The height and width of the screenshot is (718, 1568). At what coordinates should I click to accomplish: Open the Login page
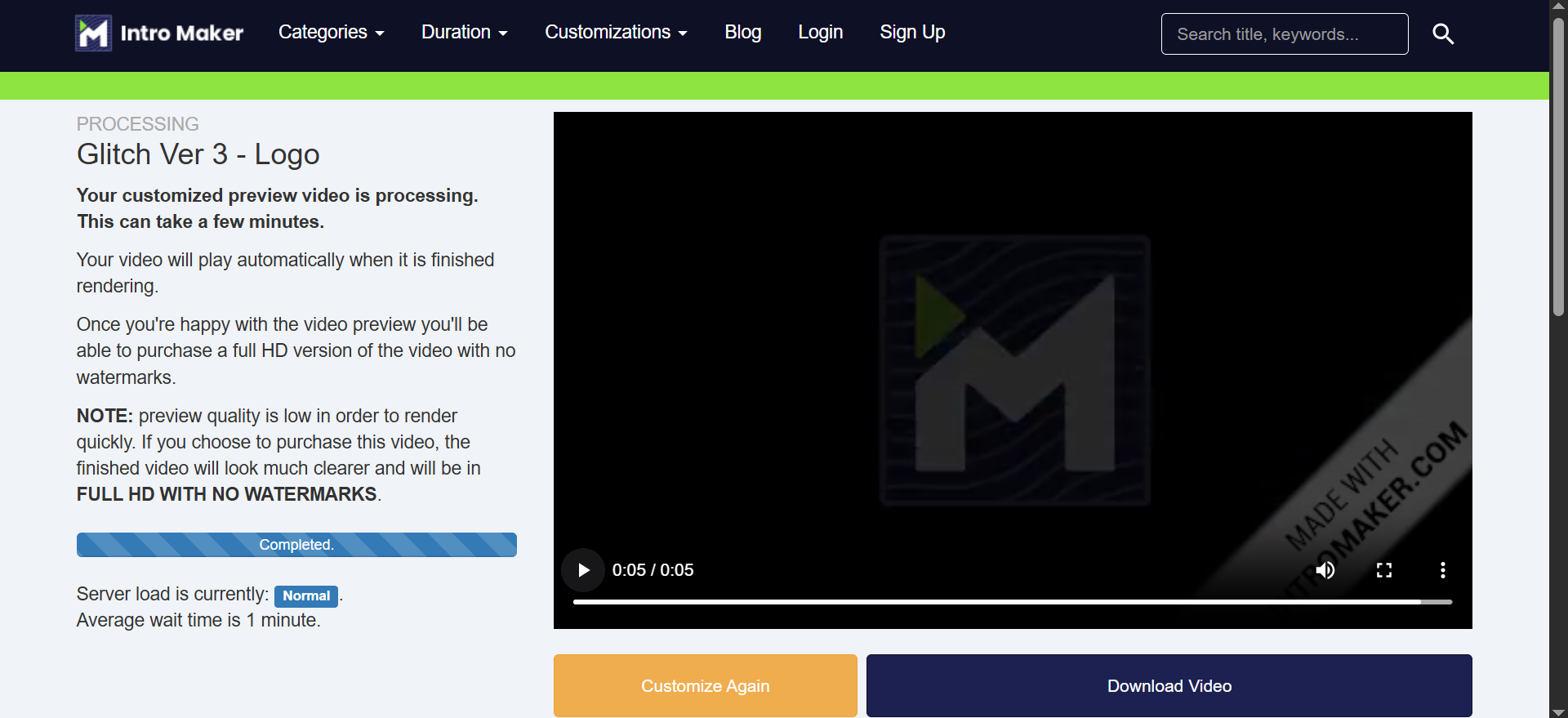point(820,32)
